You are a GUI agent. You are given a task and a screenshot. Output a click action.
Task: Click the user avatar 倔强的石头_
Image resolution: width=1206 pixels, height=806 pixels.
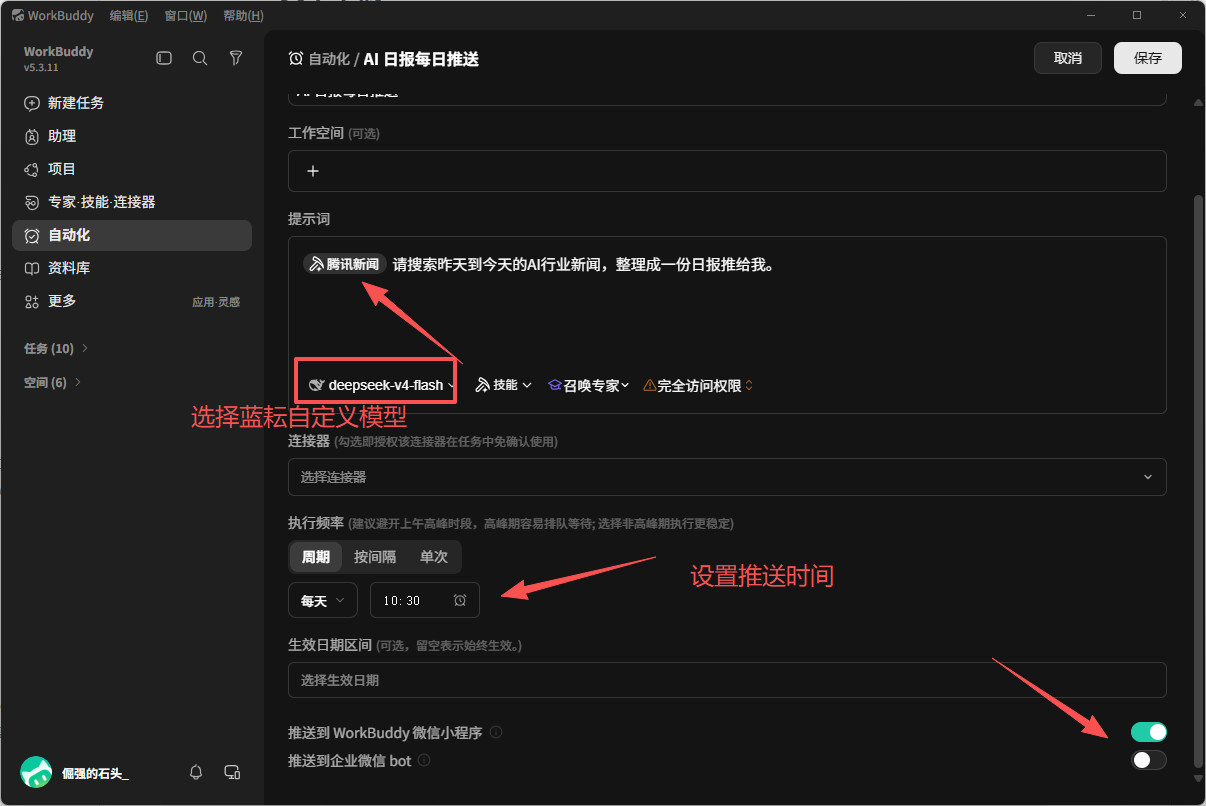click(x=36, y=772)
